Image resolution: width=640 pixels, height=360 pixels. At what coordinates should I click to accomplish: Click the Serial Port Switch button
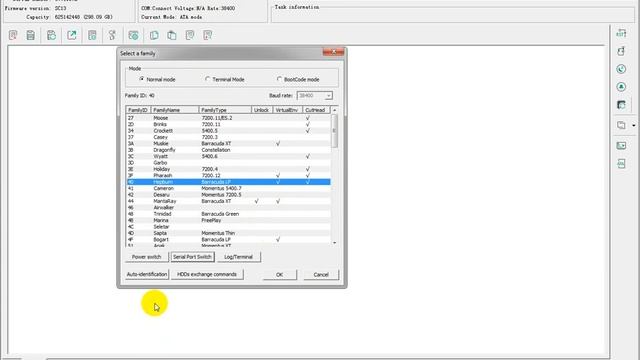coord(192,257)
